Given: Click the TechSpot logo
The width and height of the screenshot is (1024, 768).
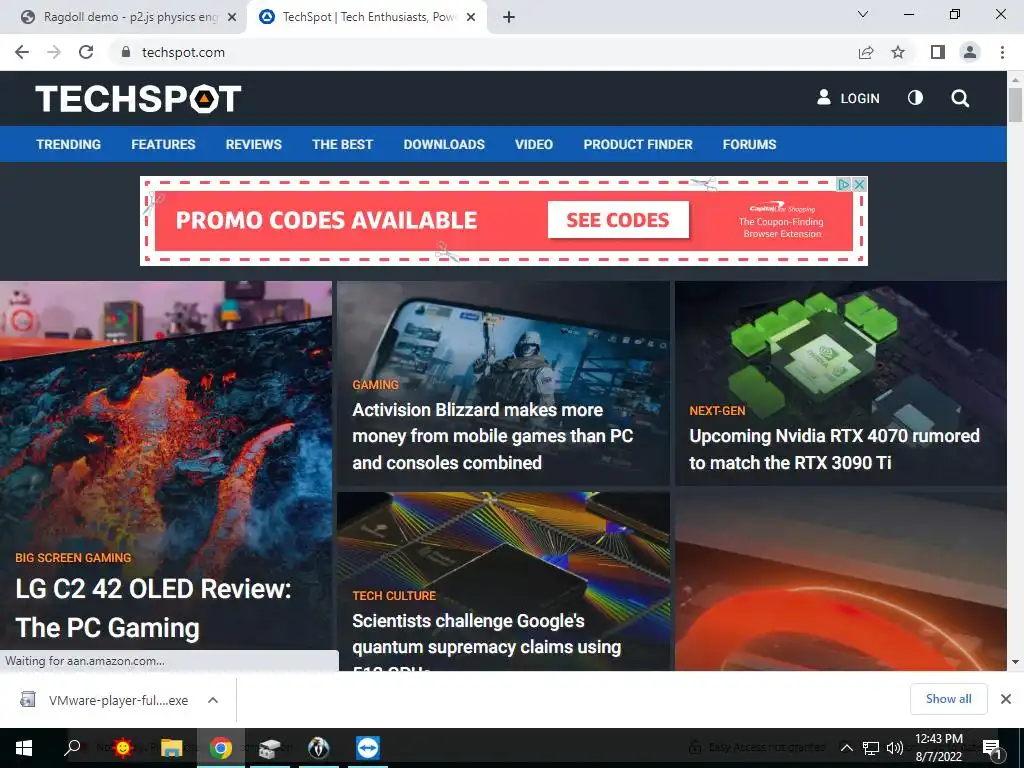Looking at the screenshot, I should point(138,99).
